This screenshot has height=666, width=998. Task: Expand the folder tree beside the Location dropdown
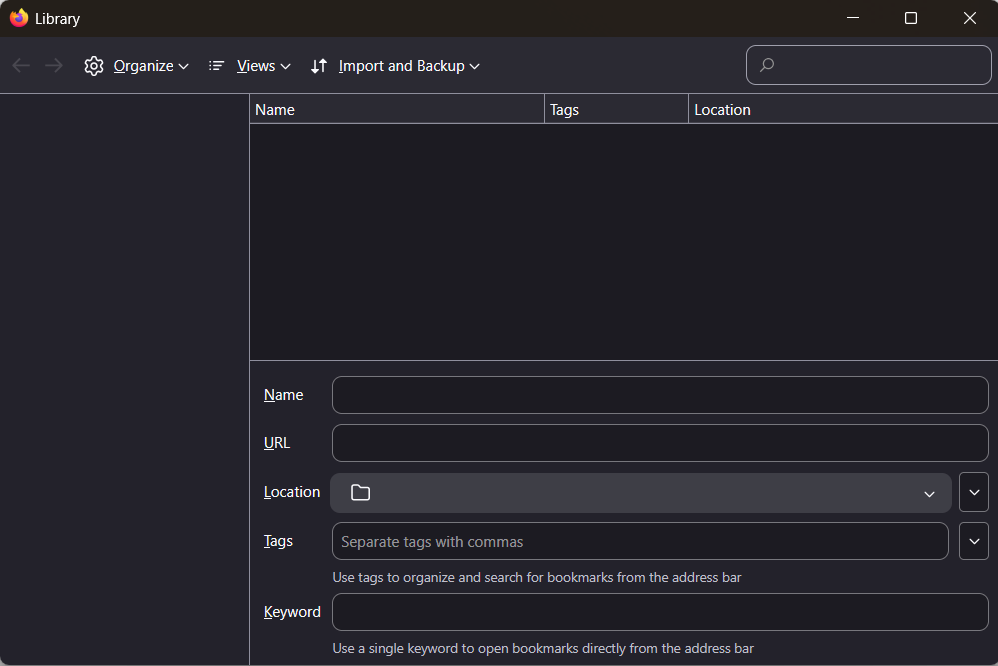(x=974, y=492)
